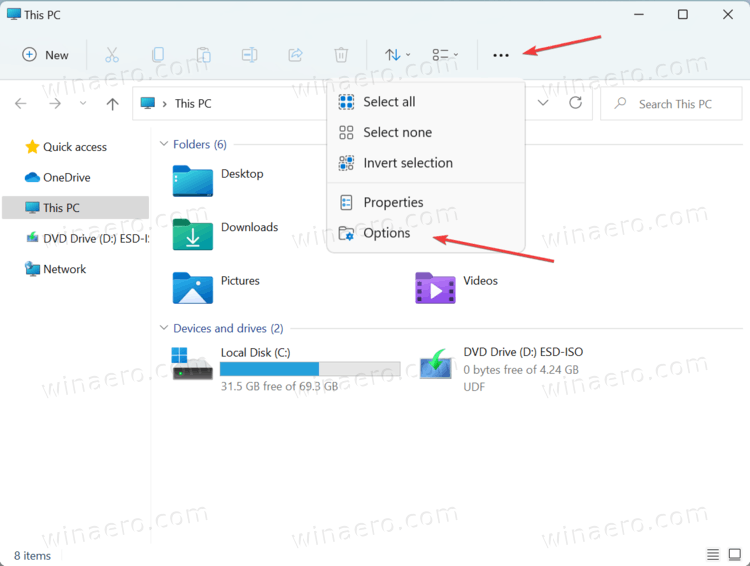Open the Layout and view options dropdown
750x566 pixels.
point(445,55)
